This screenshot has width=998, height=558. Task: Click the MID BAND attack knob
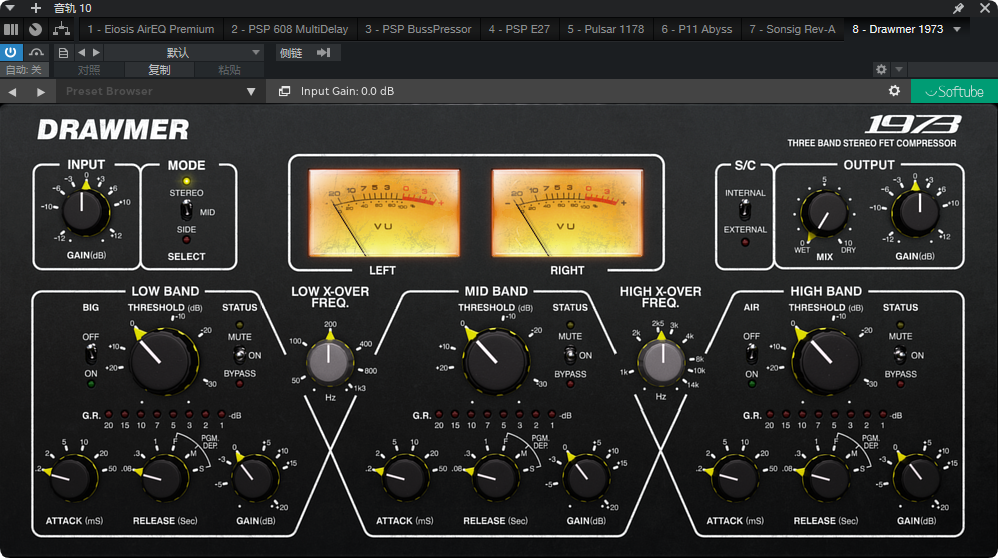(x=404, y=478)
